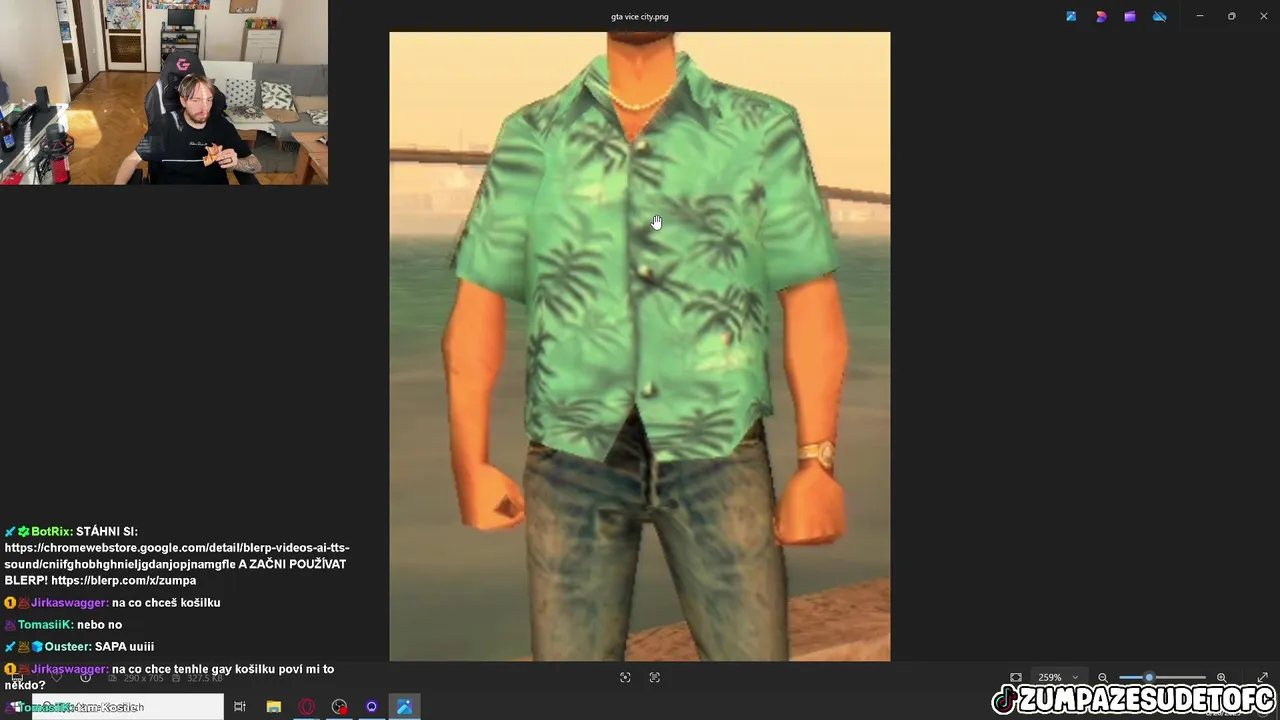
Task: Click the zoom to fit icon
Action: (x=1016, y=677)
